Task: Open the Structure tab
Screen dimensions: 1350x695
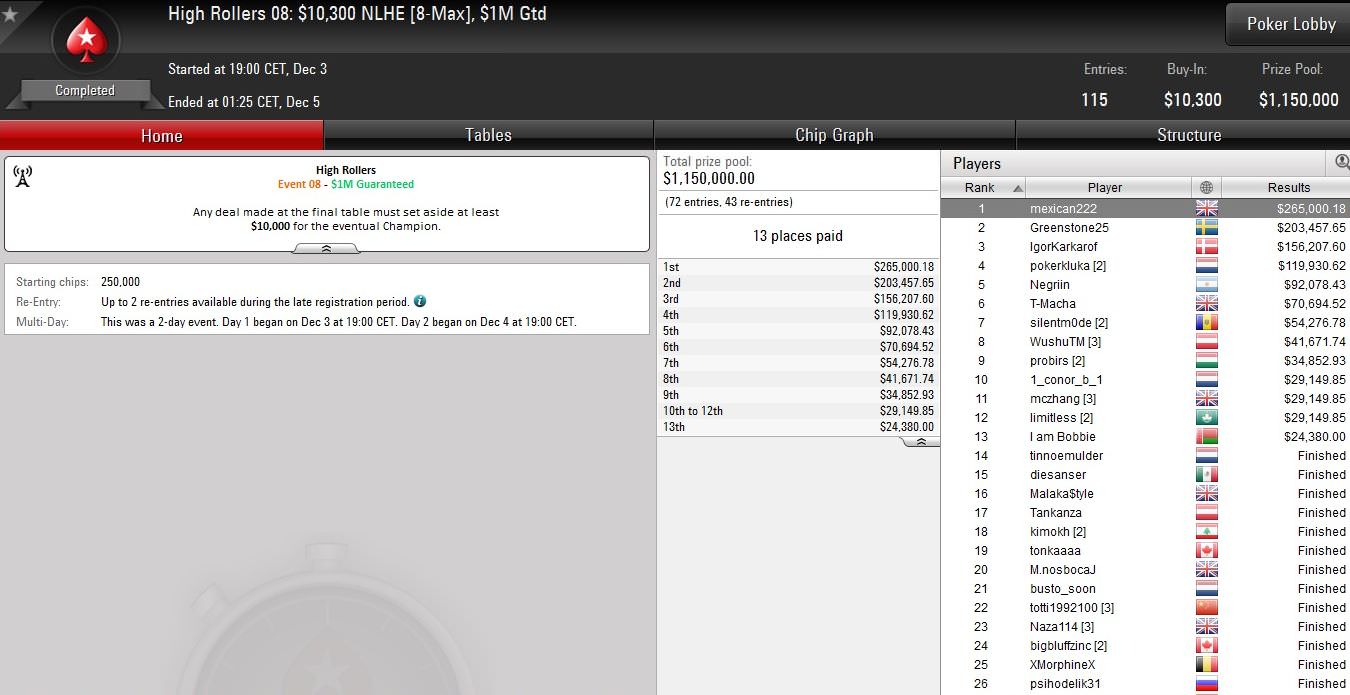Action: pyautogui.click(x=1189, y=135)
